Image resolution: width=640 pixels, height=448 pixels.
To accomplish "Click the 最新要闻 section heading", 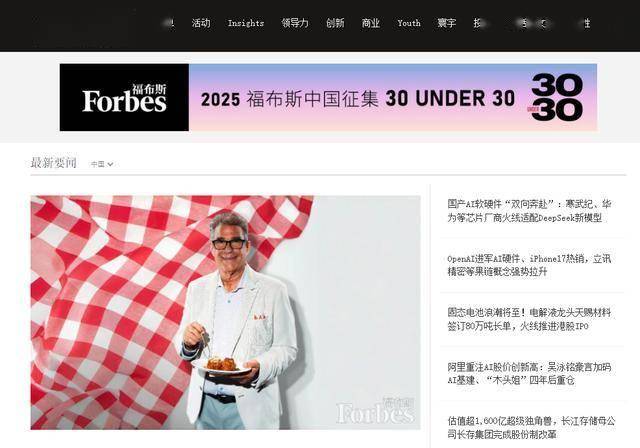I will (53, 163).
